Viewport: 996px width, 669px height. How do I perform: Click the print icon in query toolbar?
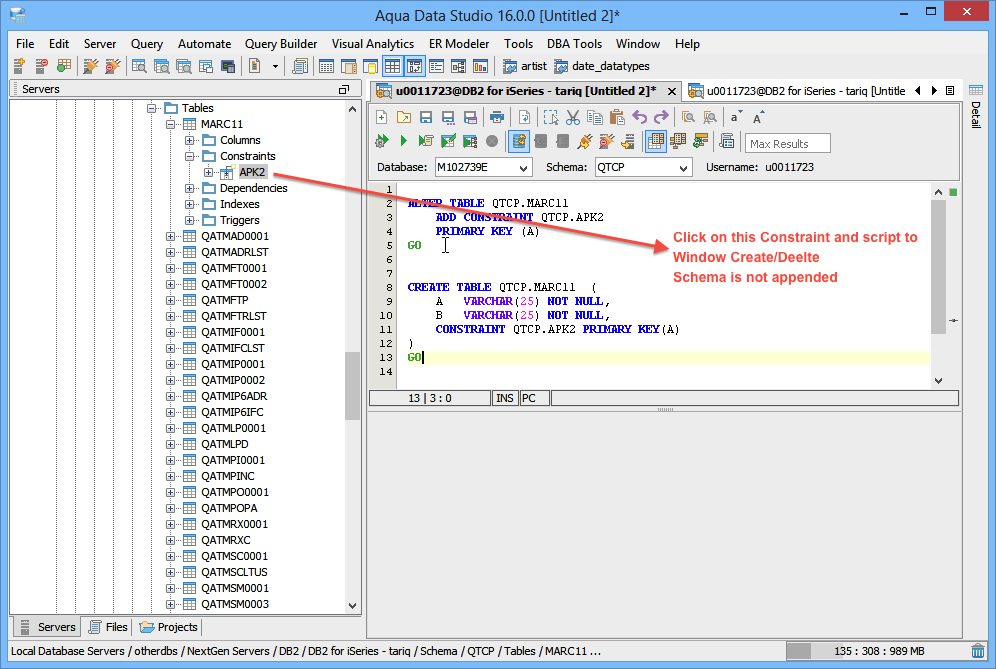[497, 118]
